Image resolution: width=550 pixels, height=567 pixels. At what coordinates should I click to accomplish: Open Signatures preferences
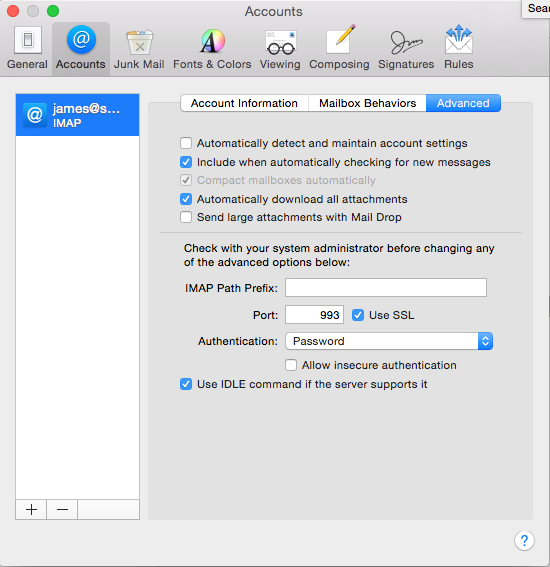coord(406,48)
